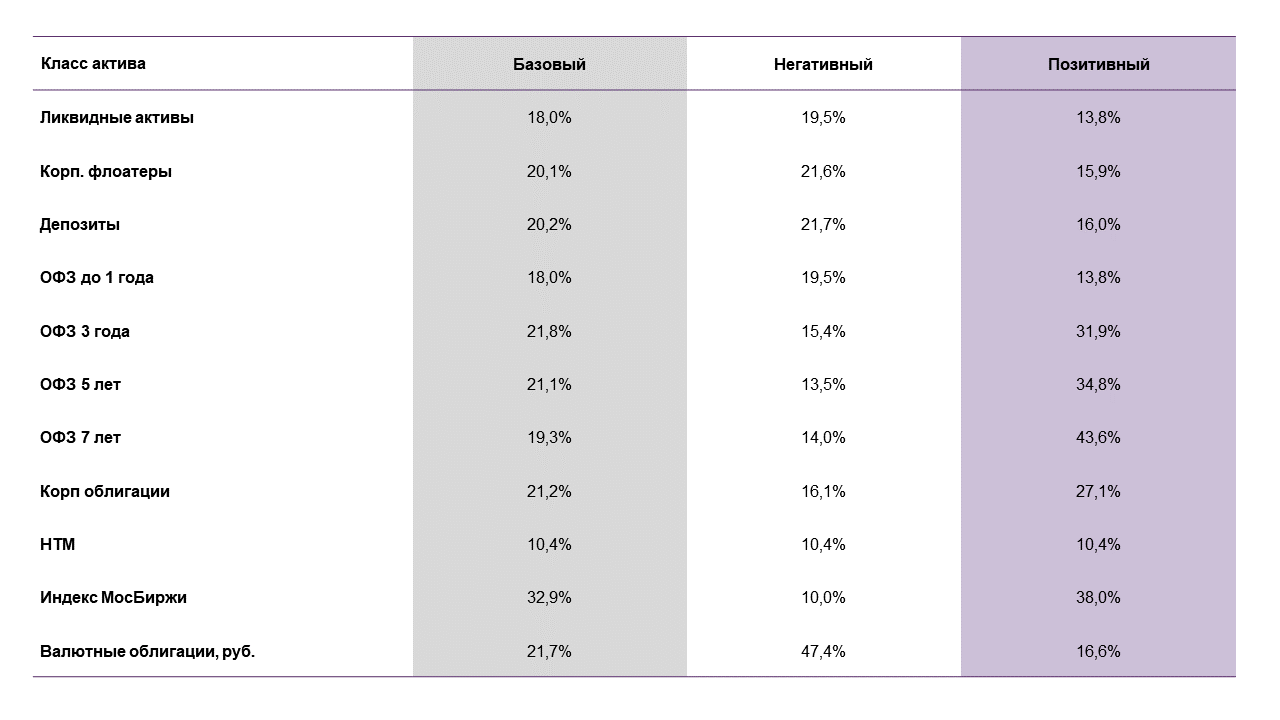The image size is (1280, 720).
Task: Click the 15,9% positive value for Корп. флоатеры
Action: 1098,171
